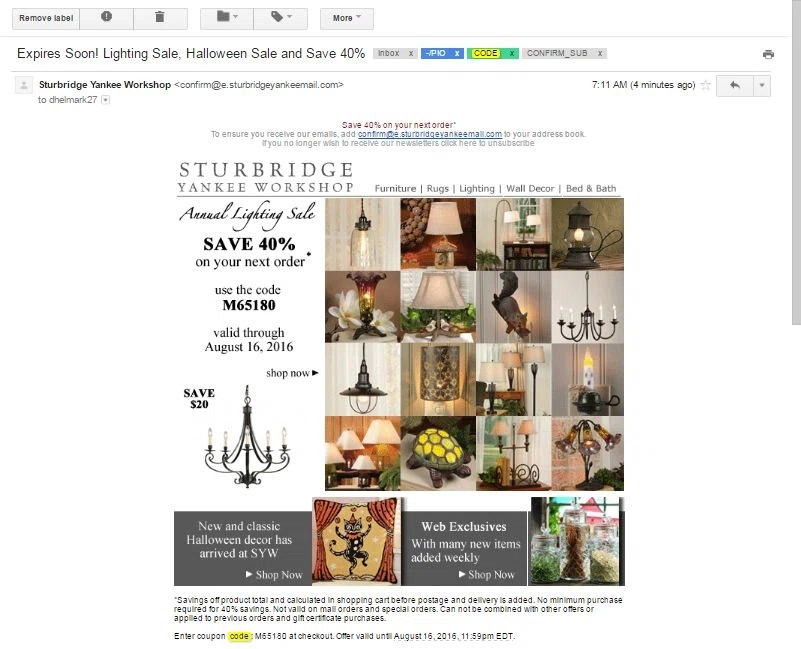Click the black lantern lamp thumbnail
The height and width of the screenshot is (649, 801).
click(587, 235)
